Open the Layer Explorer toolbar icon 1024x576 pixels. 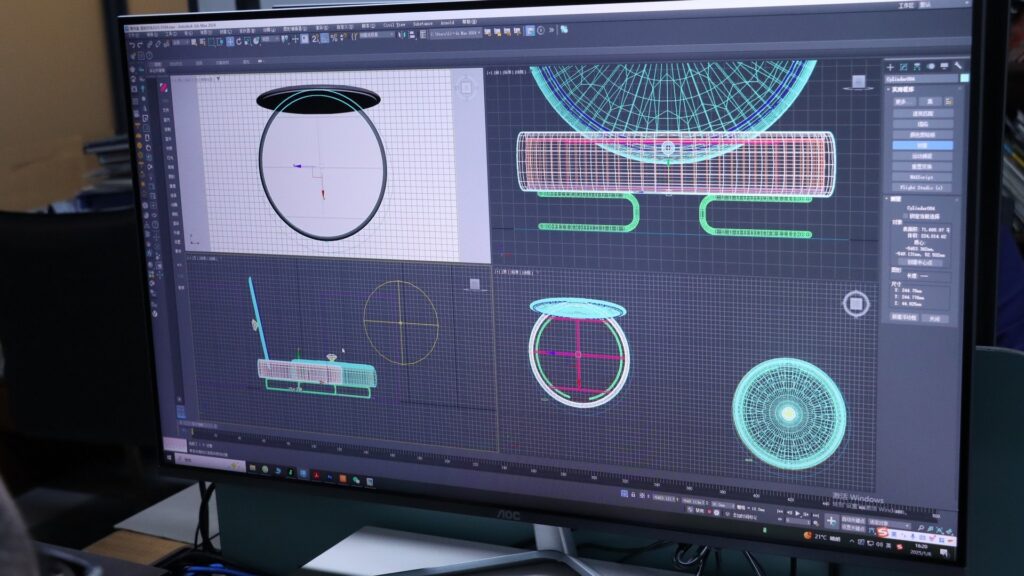click(423, 34)
